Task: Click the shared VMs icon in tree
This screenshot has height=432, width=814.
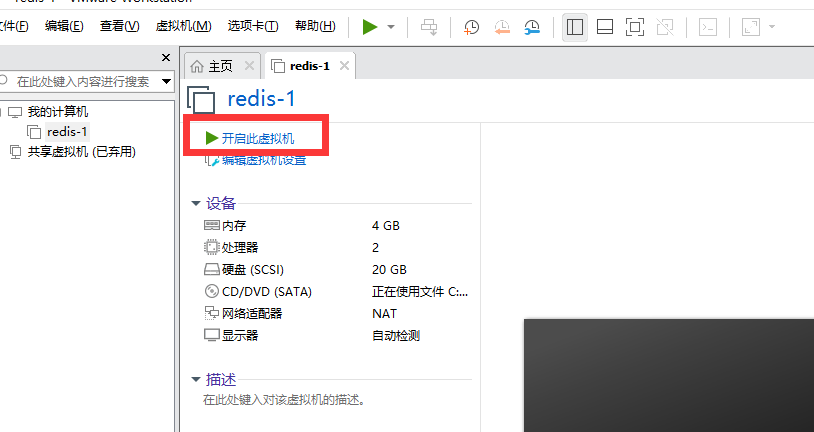Action: coord(15,152)
